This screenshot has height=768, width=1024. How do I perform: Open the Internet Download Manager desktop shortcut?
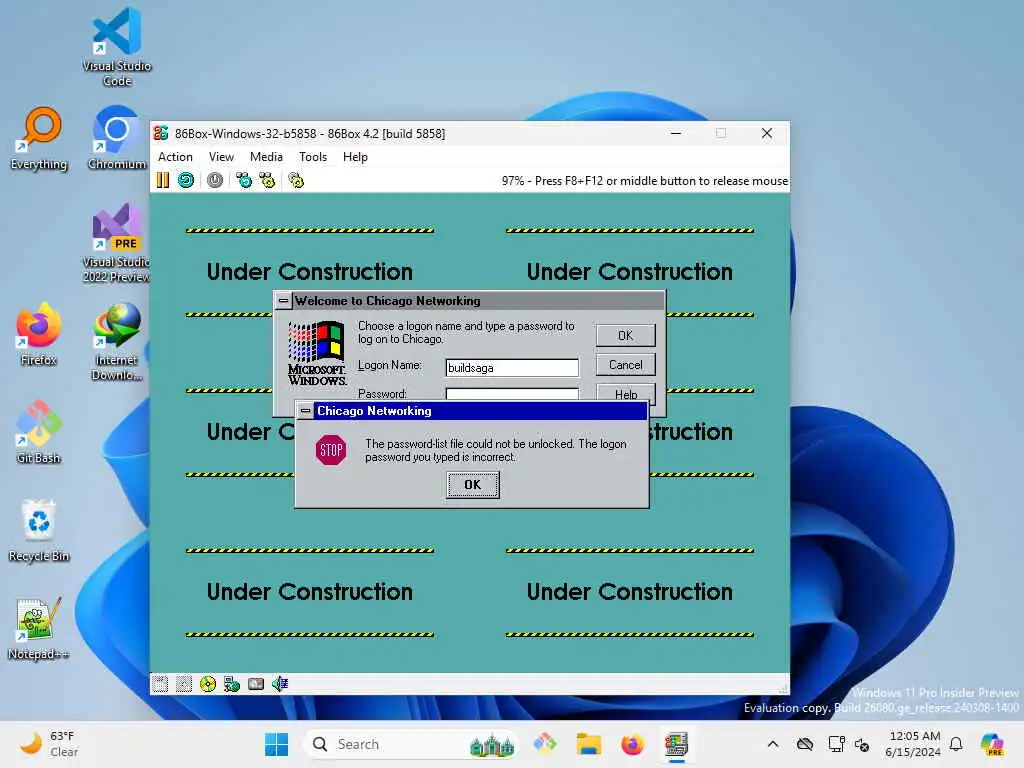point(117,341)
